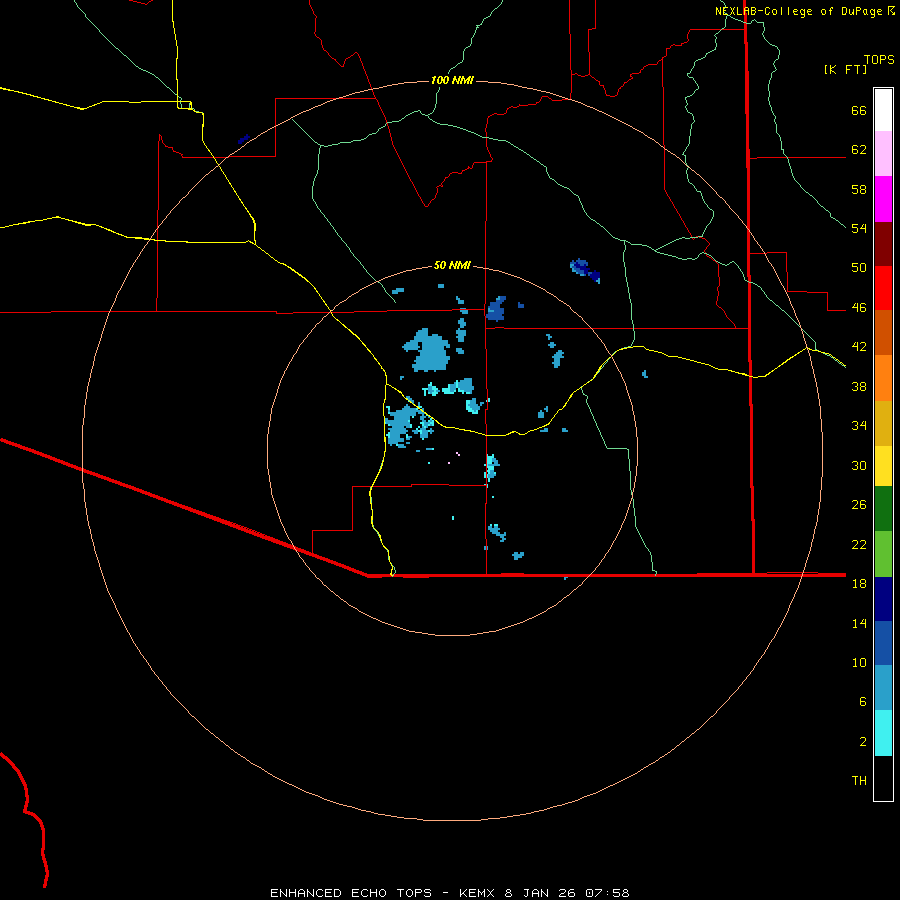Click the [K FT] units label
The height and width of the screenshot is (900, 900).
[x=845, y=70]
